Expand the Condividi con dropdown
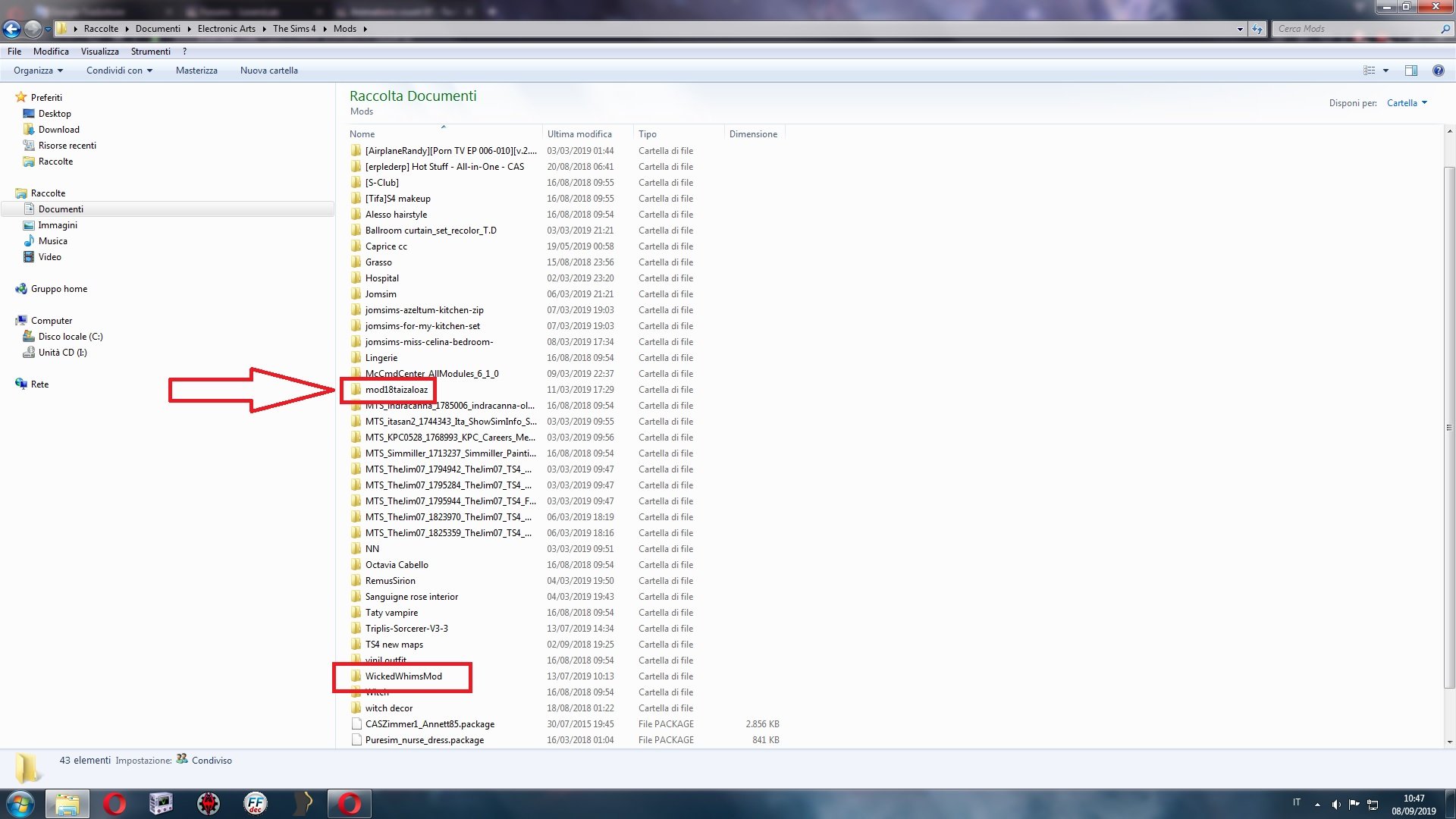1456x819 pixels. tap(119, 71)
